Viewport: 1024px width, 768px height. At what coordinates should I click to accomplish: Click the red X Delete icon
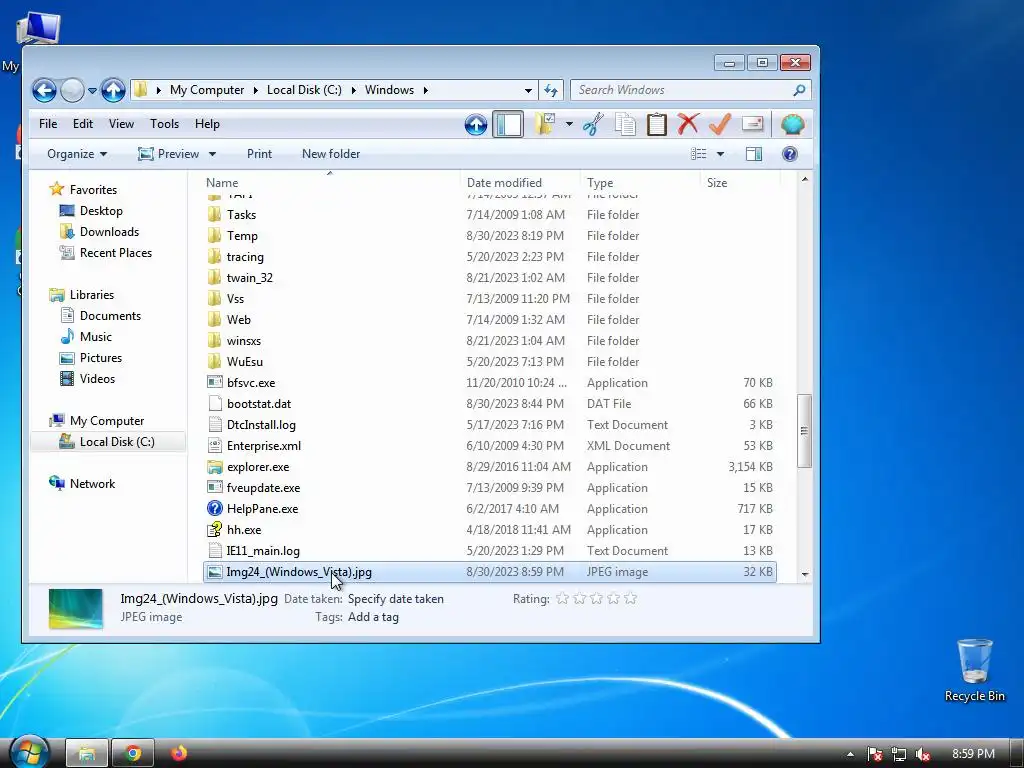point(688,124)
